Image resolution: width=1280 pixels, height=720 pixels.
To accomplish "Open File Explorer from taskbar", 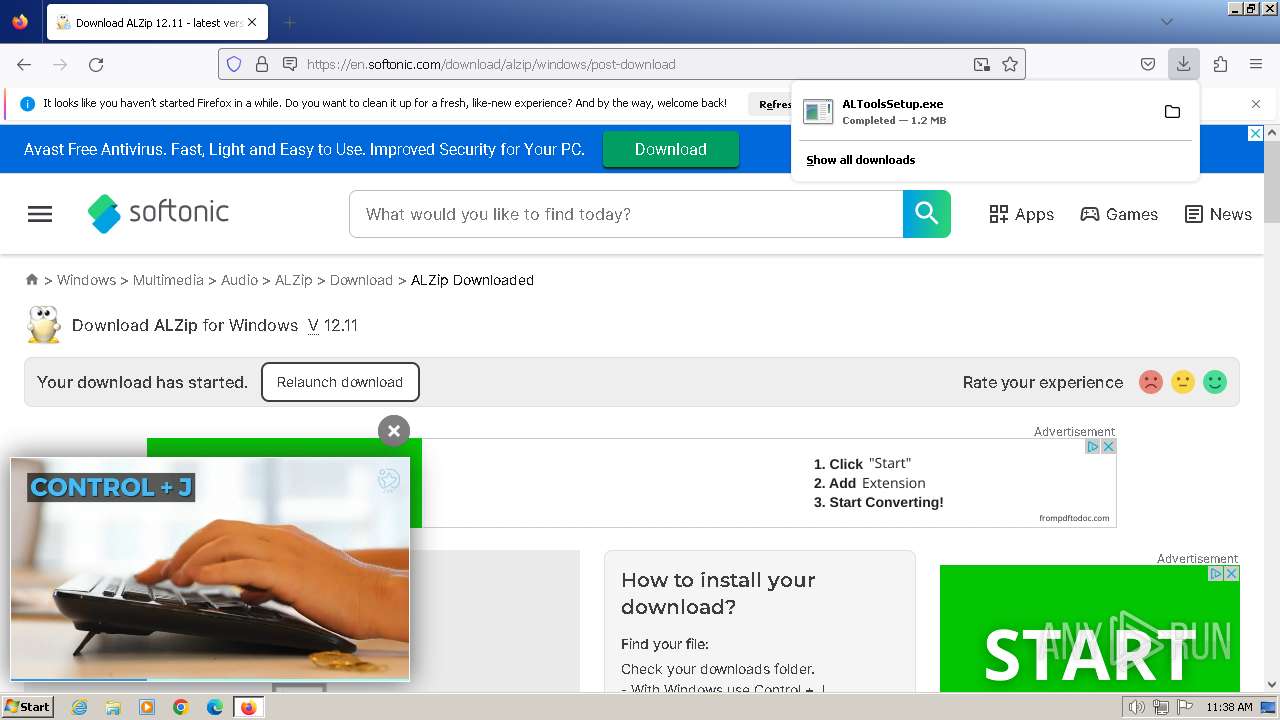I will click(113, 707).
